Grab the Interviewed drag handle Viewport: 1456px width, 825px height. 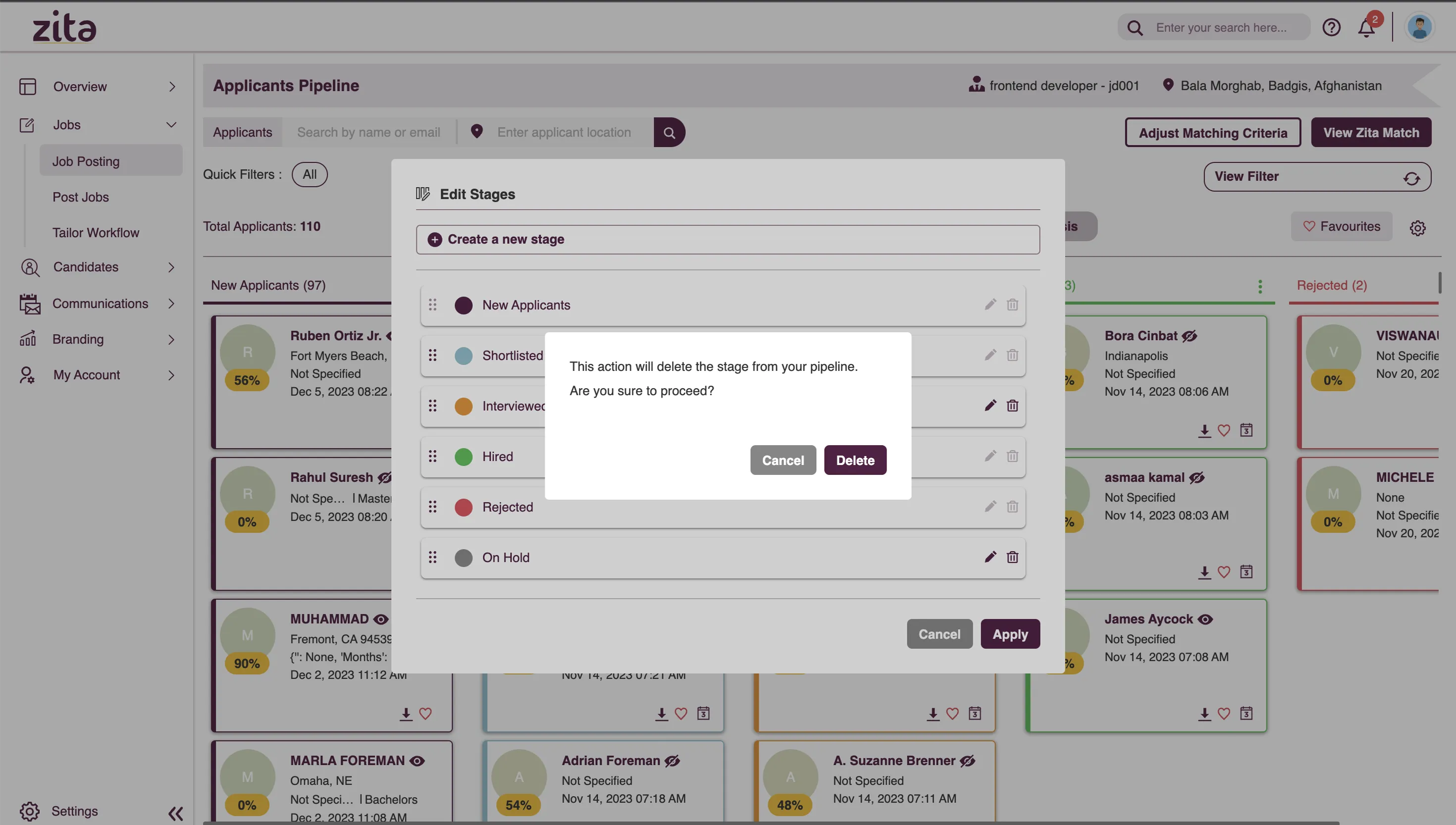pyautogui.click(x=433, y=406)
